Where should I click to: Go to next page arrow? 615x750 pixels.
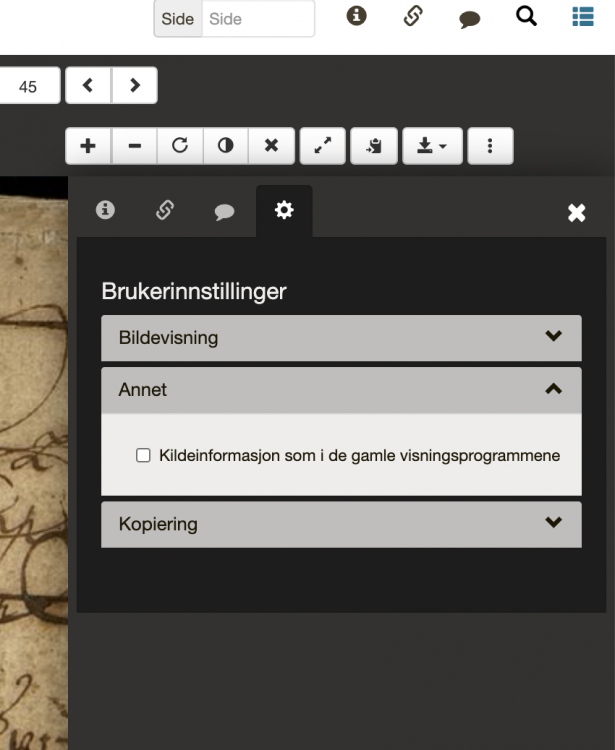[x=134, y=86]
